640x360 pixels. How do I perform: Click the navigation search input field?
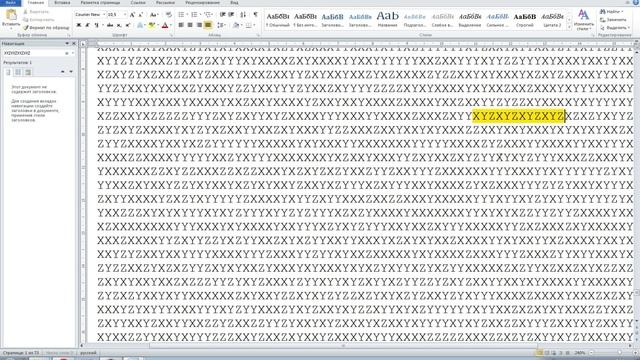click(x=34, y=53)
